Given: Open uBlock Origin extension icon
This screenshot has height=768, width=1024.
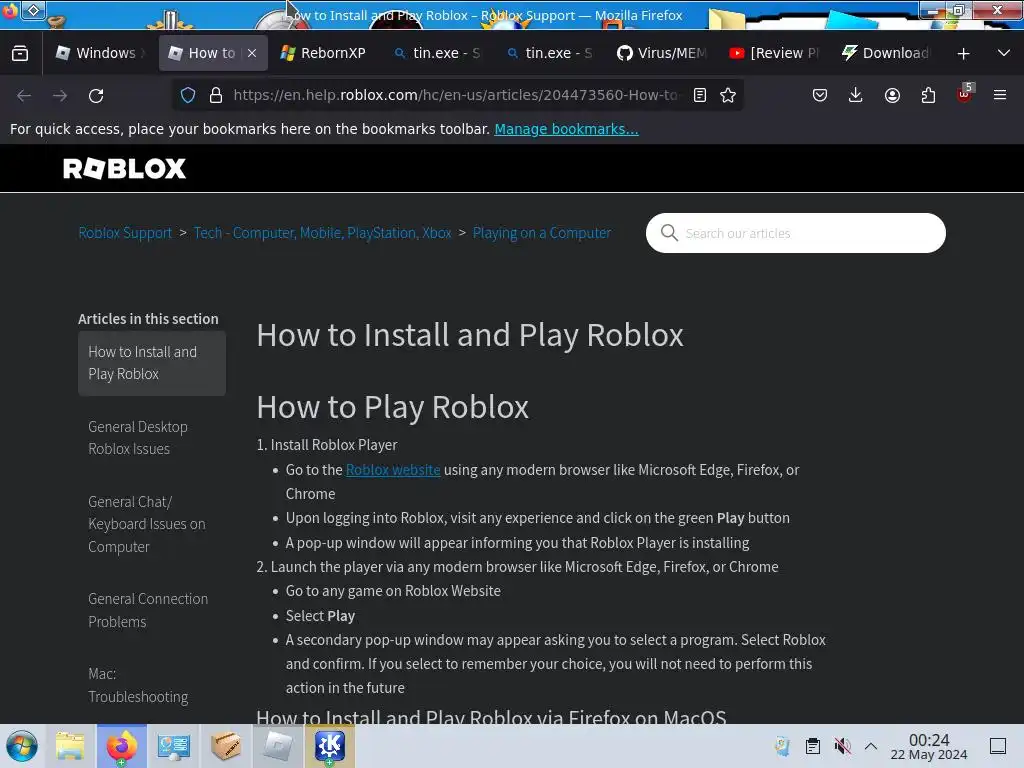Looking at the screenshot, I should click(965, 94).
